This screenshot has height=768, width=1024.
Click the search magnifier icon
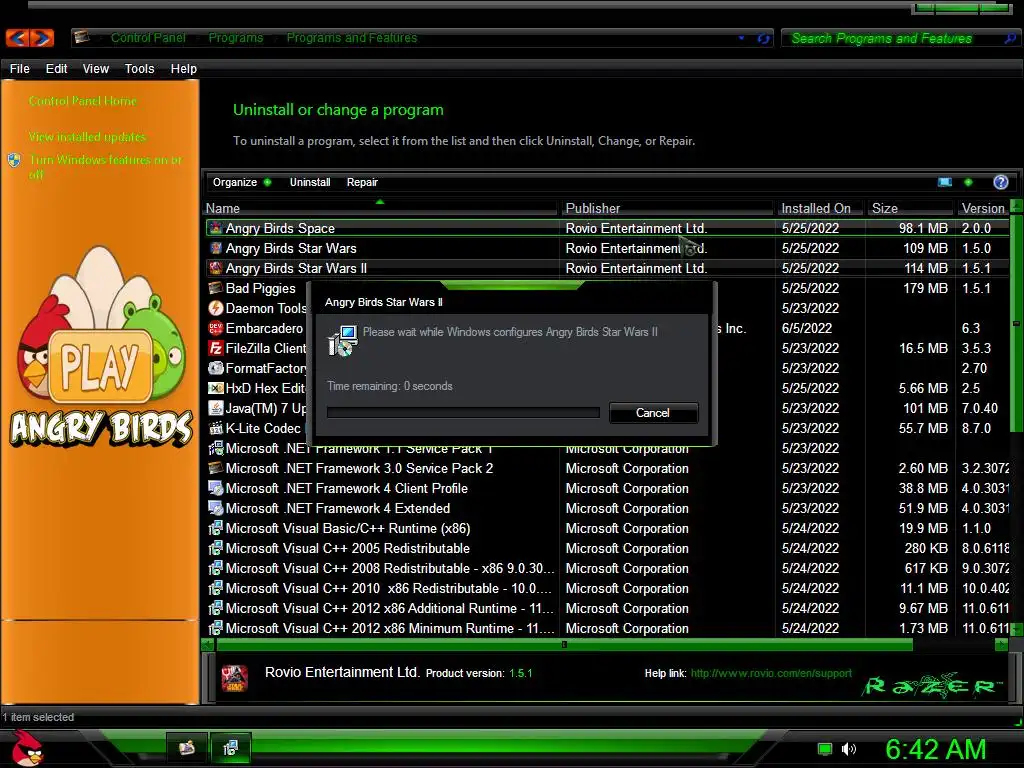pos(1010,39)
